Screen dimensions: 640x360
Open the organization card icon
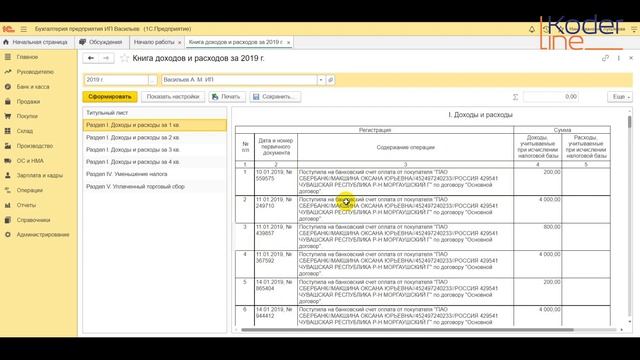pos(331,80)
